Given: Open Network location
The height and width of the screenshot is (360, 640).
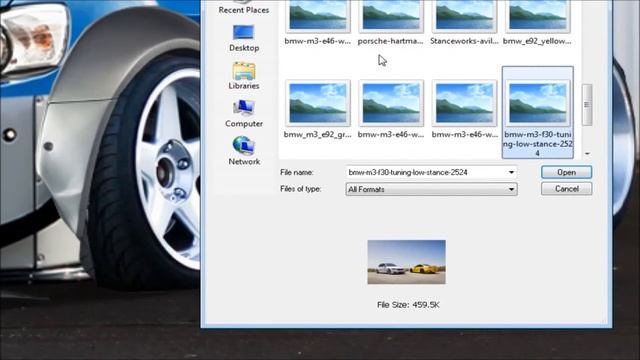Looking at the screenshot, I should coord(244,151).
